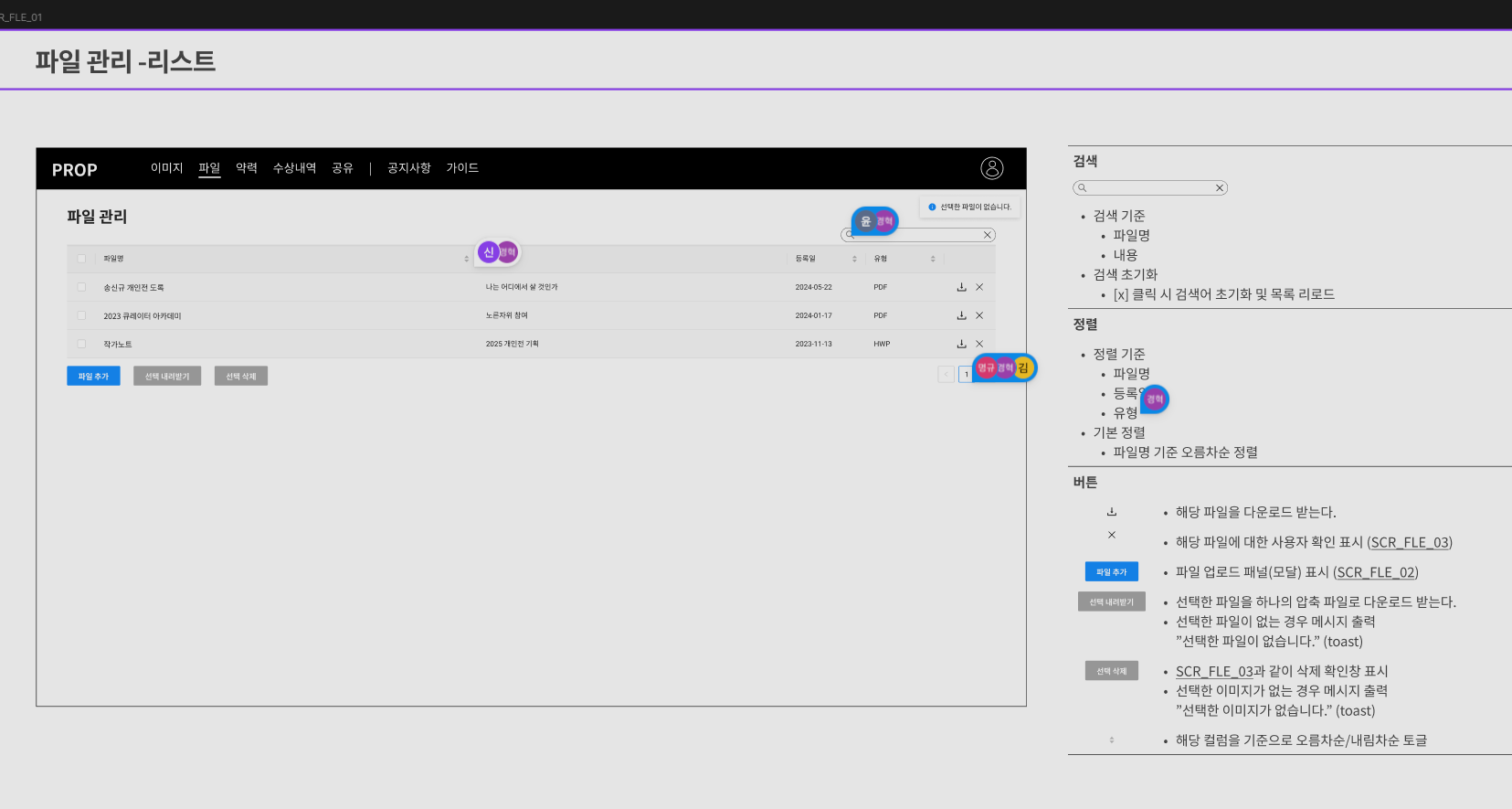Click the 선택 내려받기 button under the table
This screenshot has width=1512, height=809.
coord(167,376)
